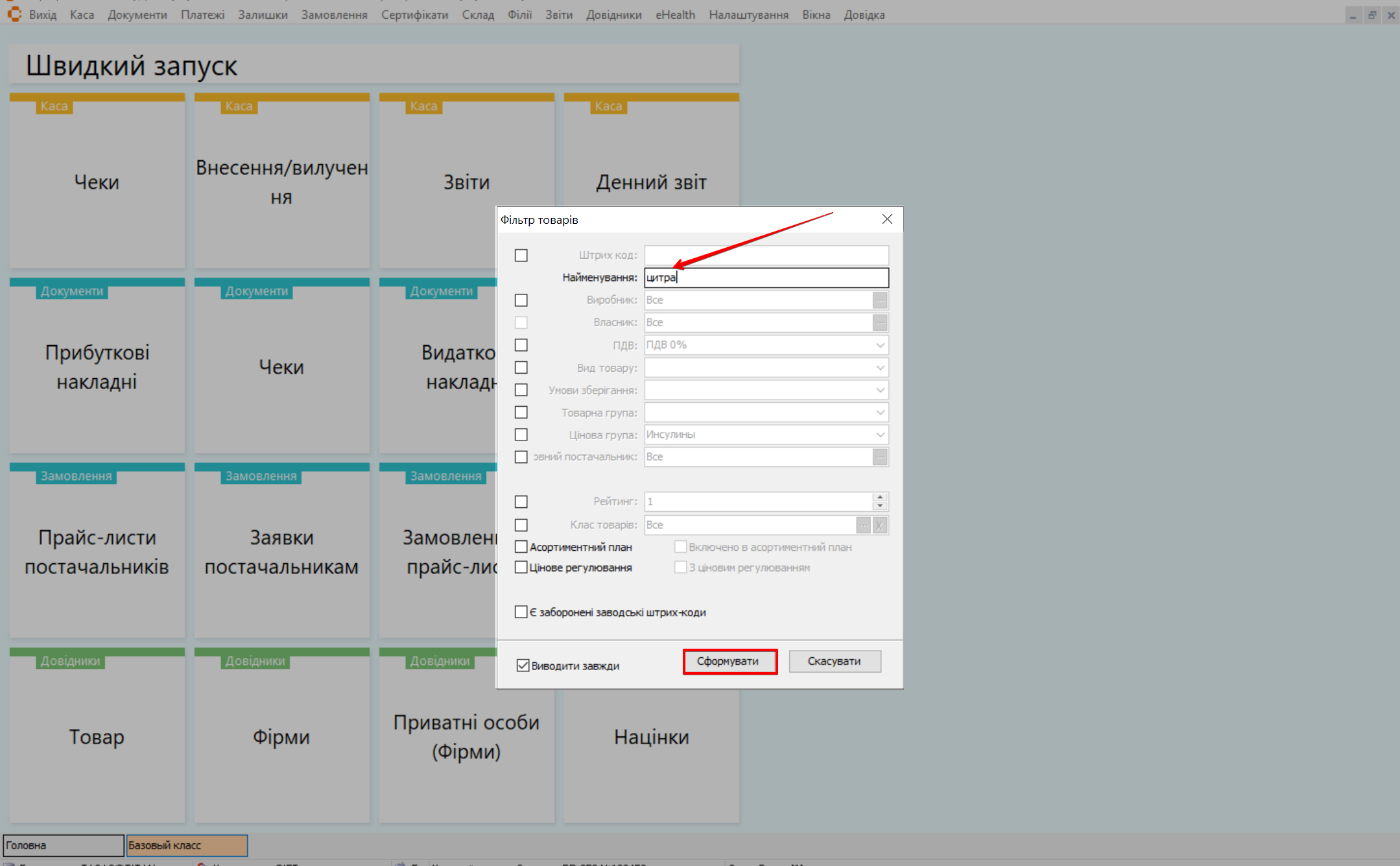Image resolution: width=1400 pixels, height=866 pixels.
Task: Click ellipsis button in Клас товарів row
Action: click(863, 525)
